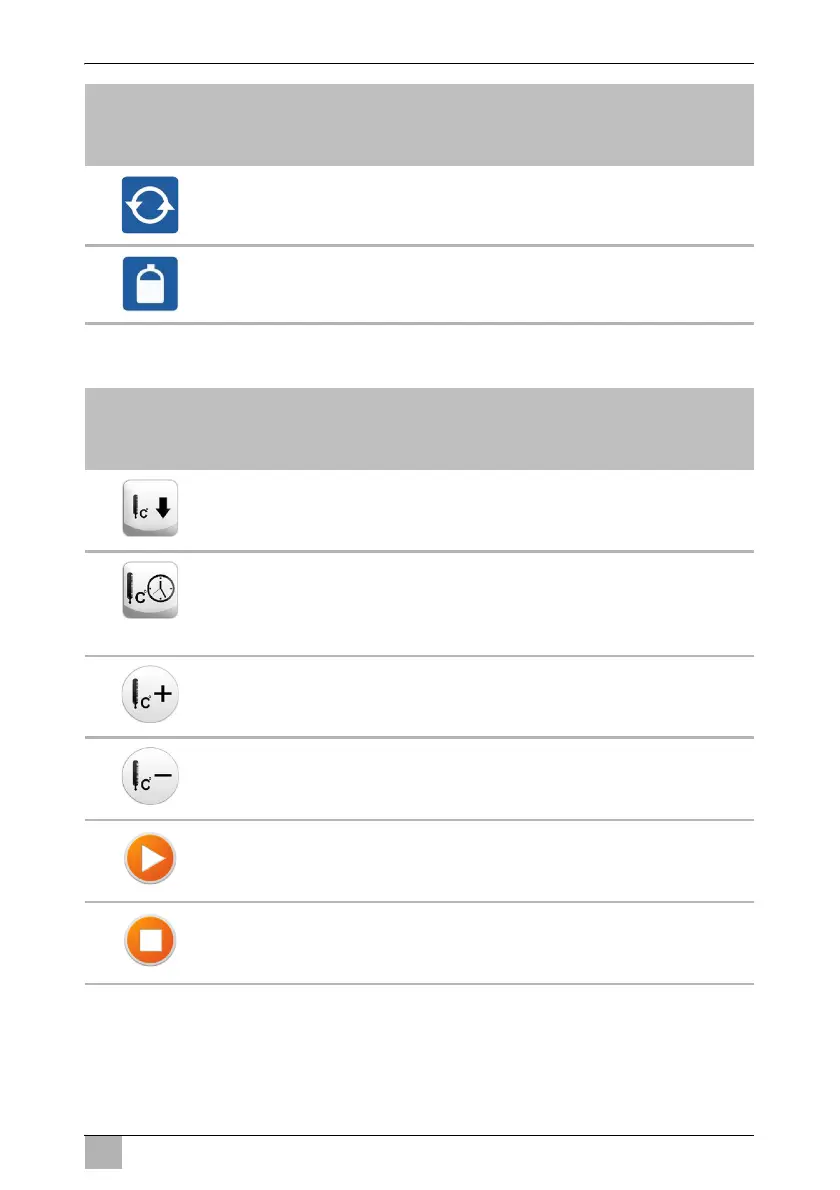
Task: Click the blue circular arrows refresh icon
Action: [x=150, y=205]
